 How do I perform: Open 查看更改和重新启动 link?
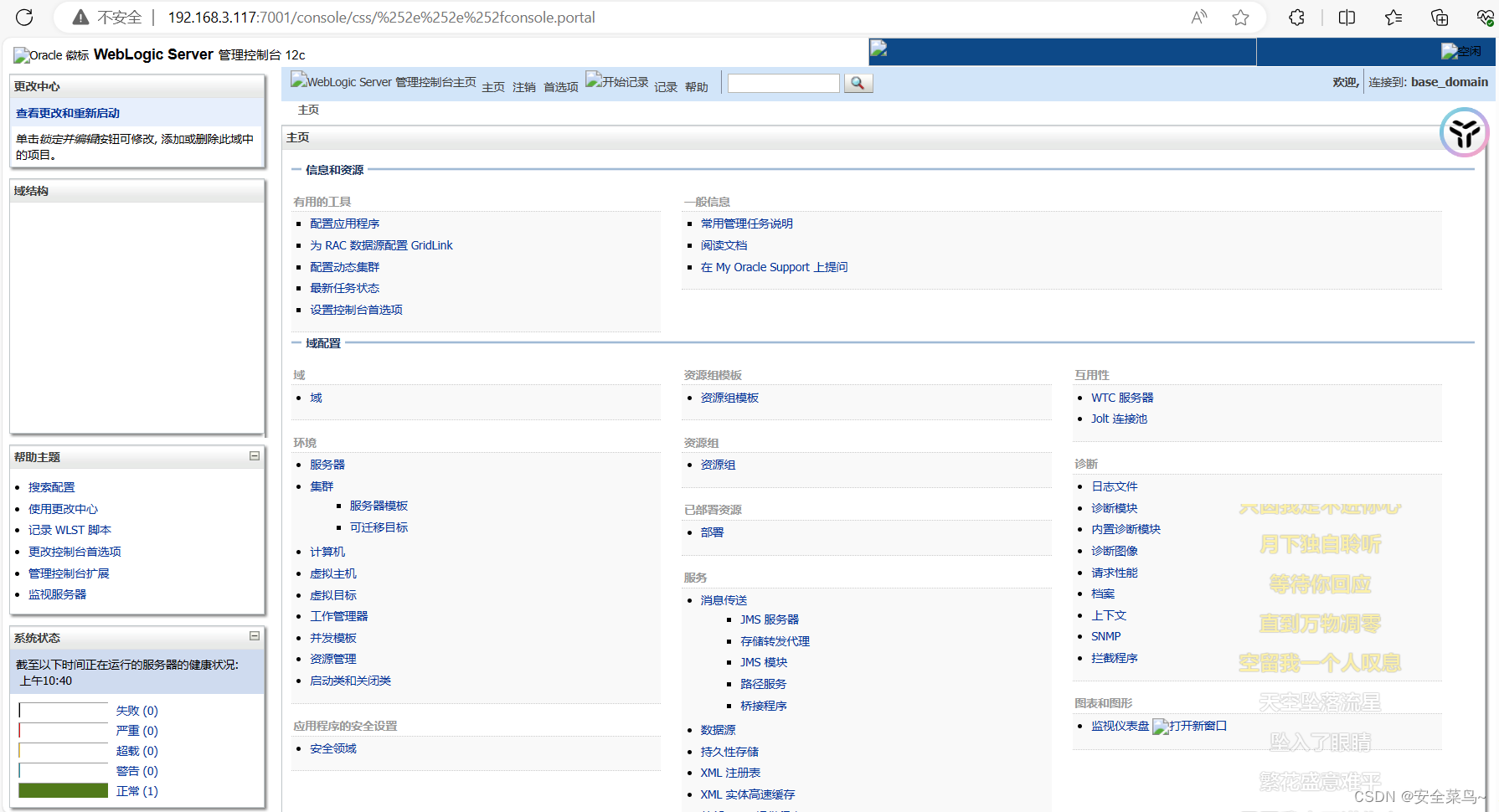[68, 113]
